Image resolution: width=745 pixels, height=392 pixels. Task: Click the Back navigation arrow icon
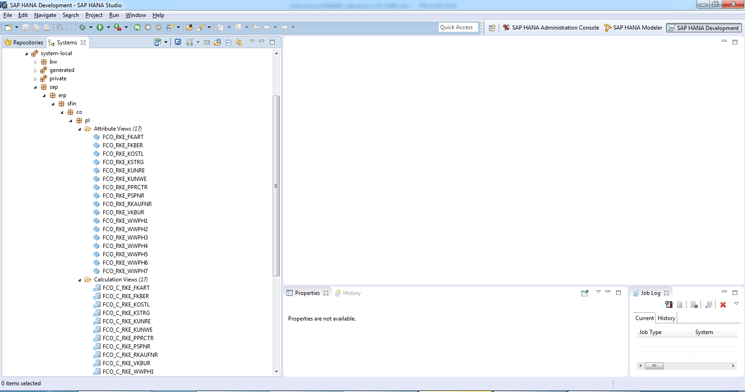[x=267, y=28]
